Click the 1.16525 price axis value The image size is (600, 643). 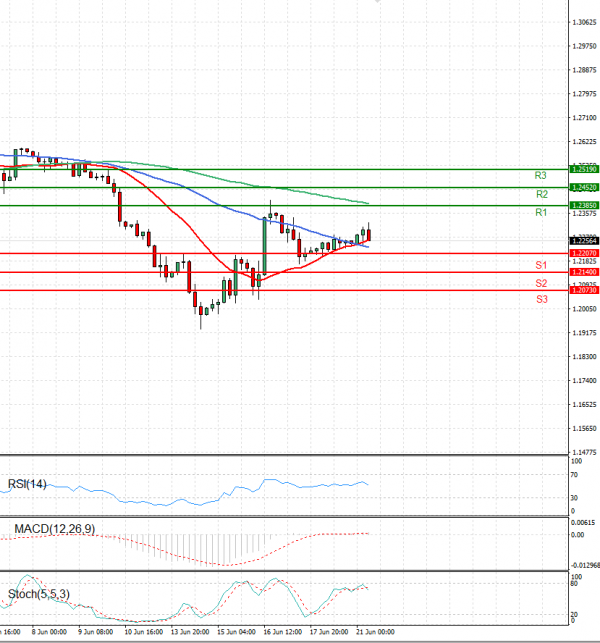(584, 405)
